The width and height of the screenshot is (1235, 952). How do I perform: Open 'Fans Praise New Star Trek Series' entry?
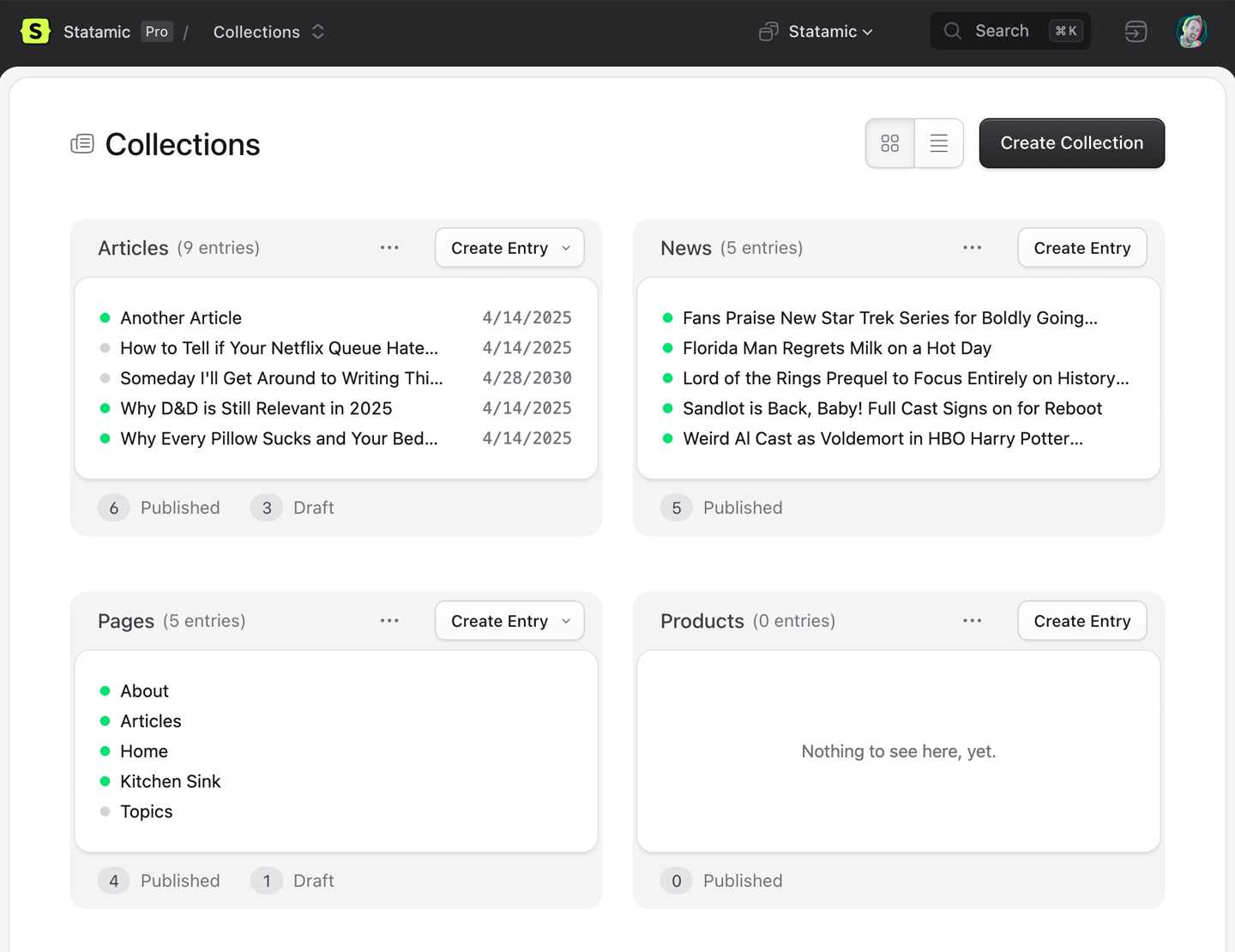point(890,318)
